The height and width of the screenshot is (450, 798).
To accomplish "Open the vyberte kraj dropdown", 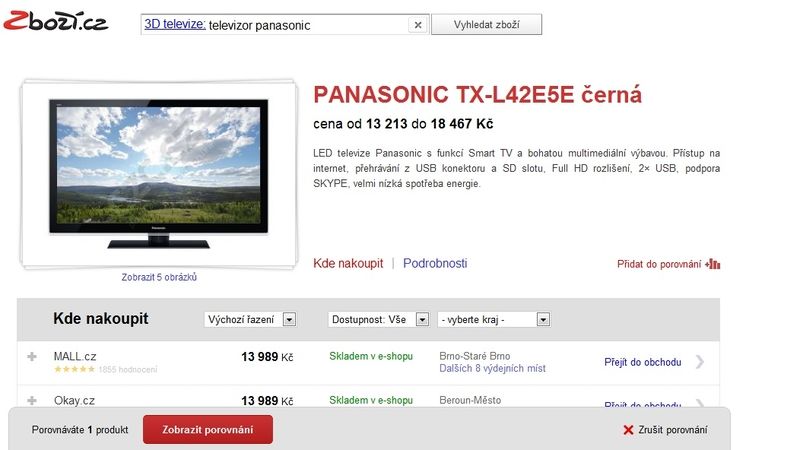I will pyautogui.click(x=494, y=319).
